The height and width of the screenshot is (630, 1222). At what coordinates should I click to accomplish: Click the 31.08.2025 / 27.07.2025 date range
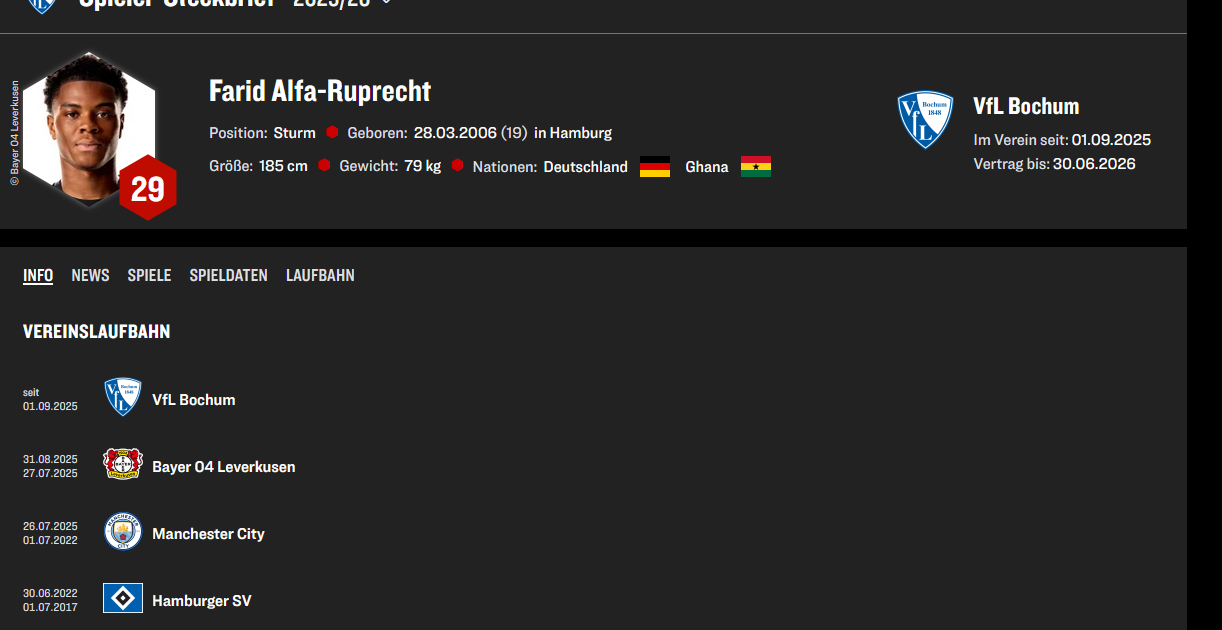coord(50,466)
